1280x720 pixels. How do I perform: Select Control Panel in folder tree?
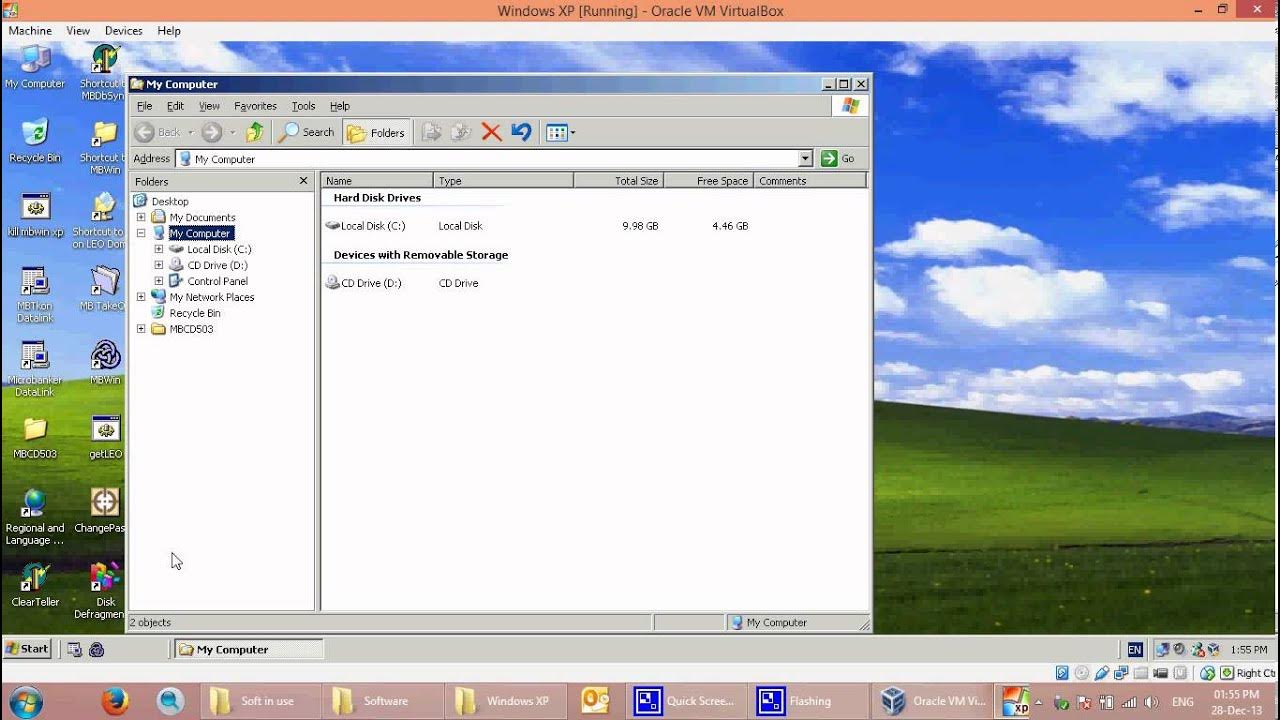click(217, 281)
